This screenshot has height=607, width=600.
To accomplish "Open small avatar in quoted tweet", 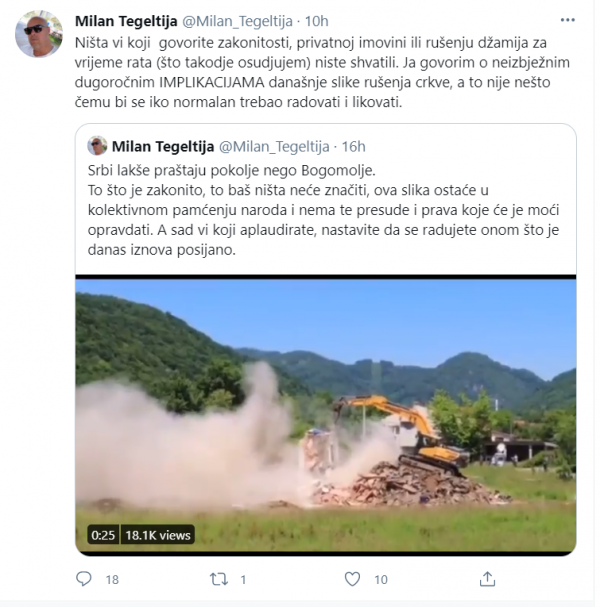I will (97, 146).
